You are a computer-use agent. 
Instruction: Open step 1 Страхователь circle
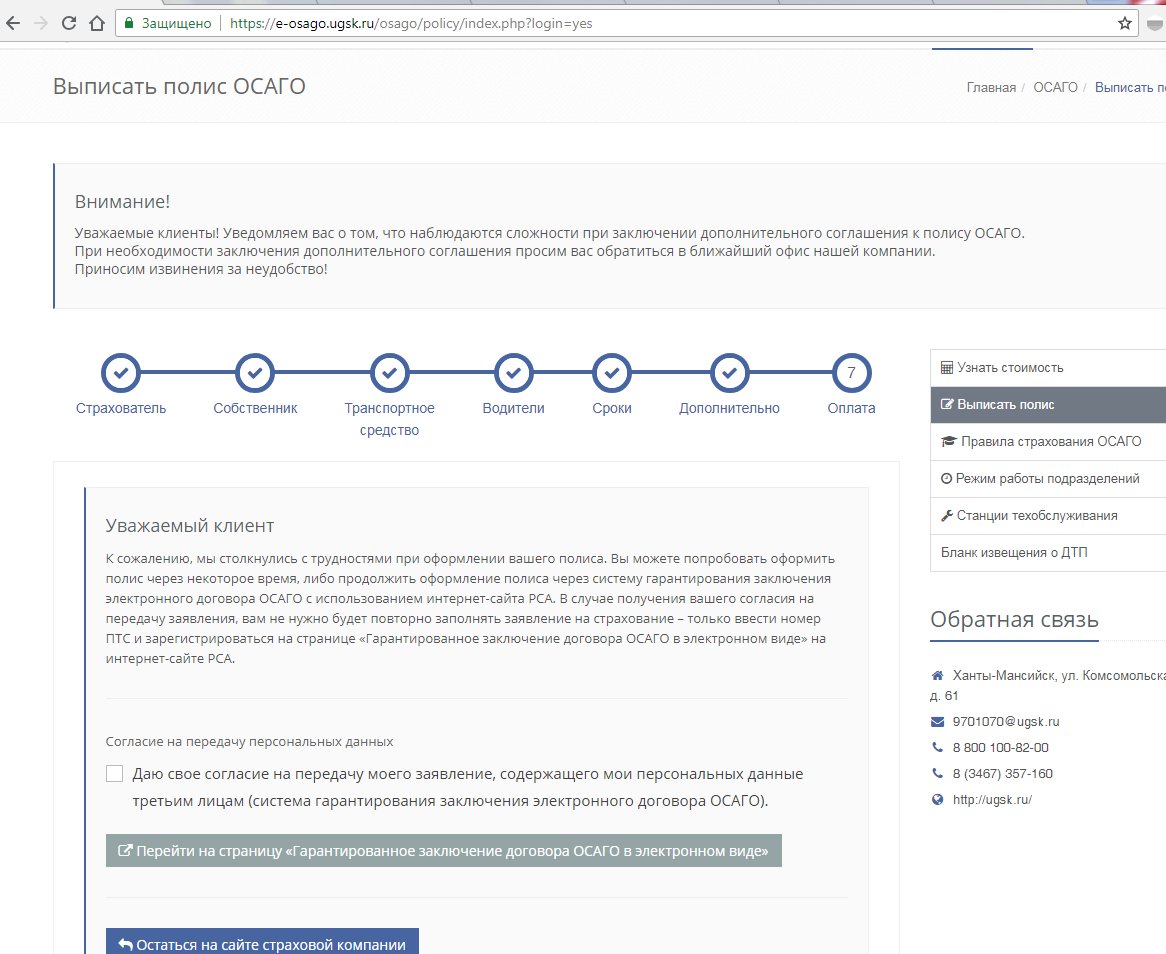tap(120, 373)
